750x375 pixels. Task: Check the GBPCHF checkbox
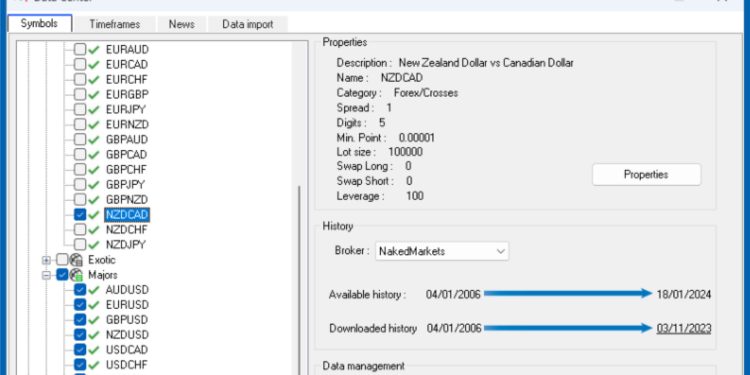pos(80,170)
